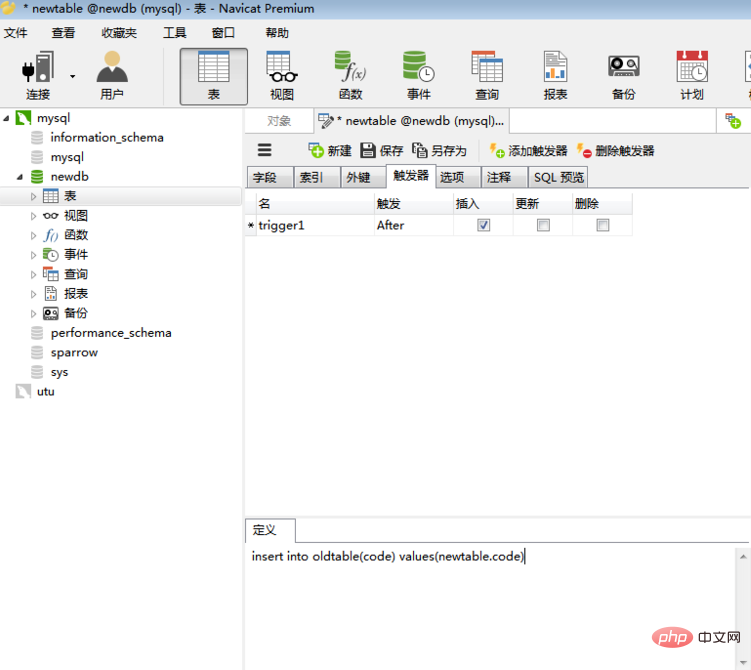Open the 查询 query toolbar icon
751x670 pixels.
487,76
